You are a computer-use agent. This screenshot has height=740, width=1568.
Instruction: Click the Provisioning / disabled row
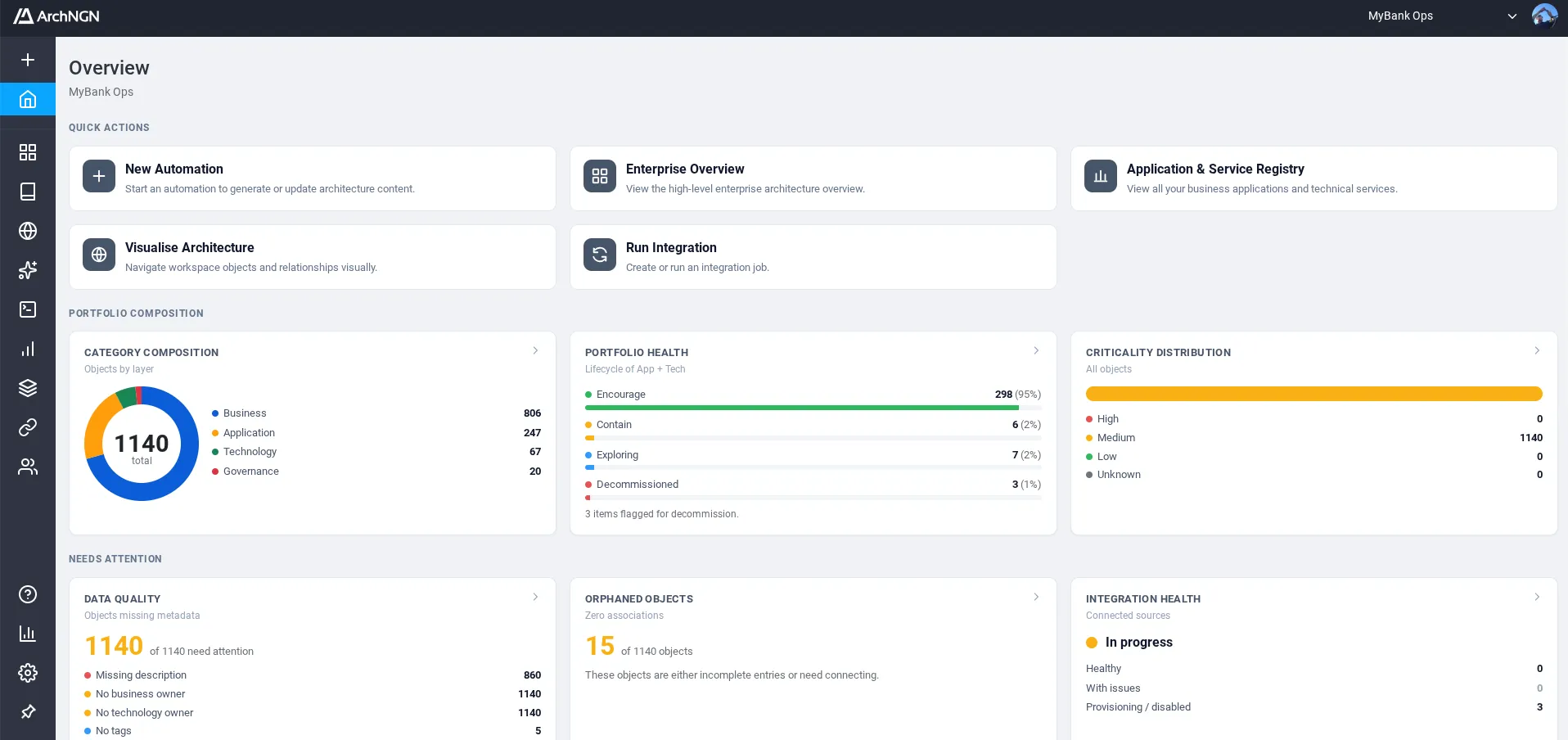tap(1314, 707)
